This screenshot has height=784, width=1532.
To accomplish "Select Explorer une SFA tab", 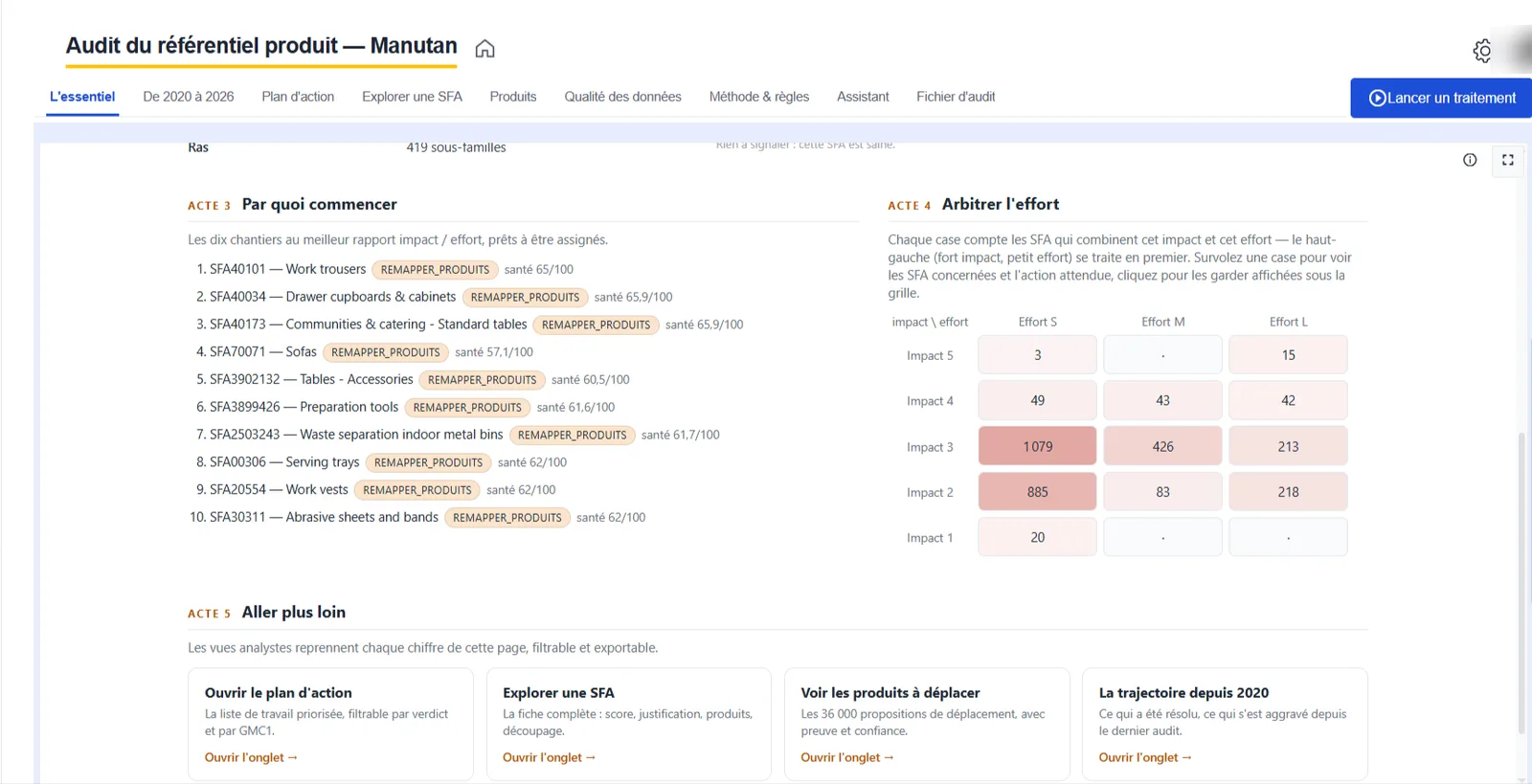I will click(x=412, y=97).
